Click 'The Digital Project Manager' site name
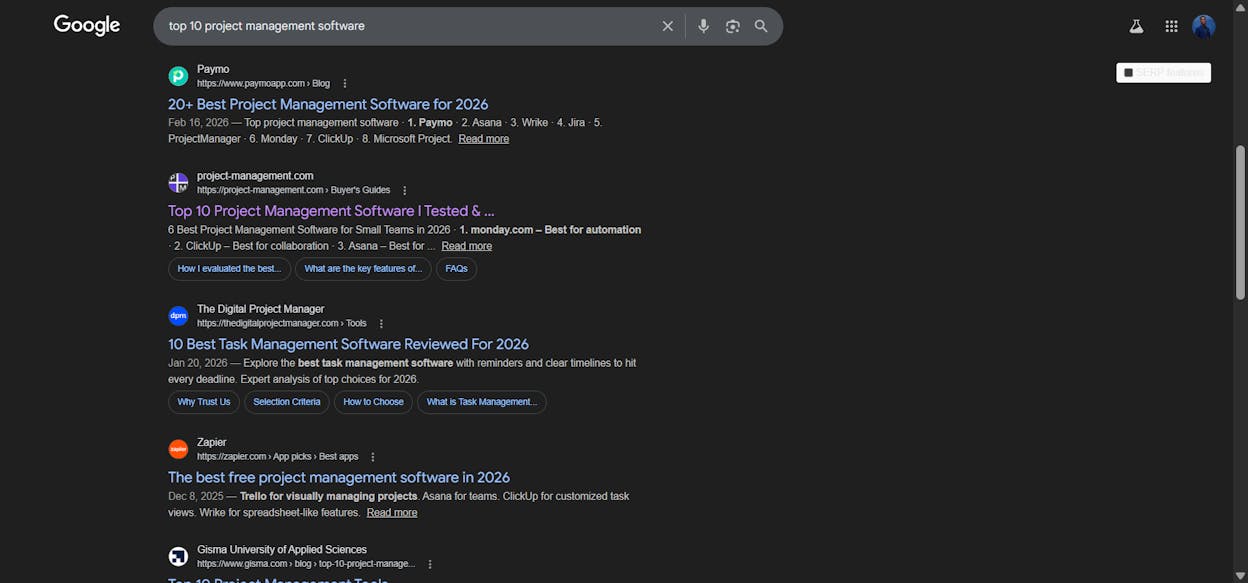Screen dimensions: 1248x583 [261, 309]
